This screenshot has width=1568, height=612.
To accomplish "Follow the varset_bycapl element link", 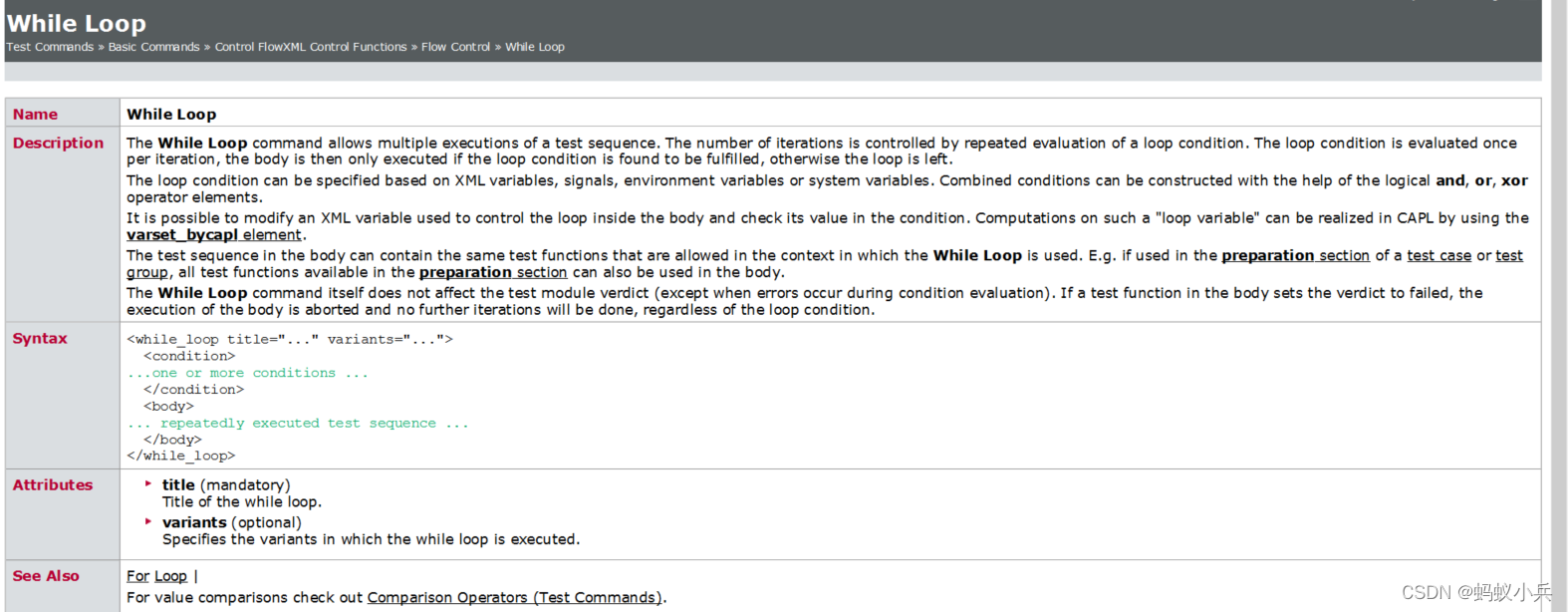I will 214,235.
